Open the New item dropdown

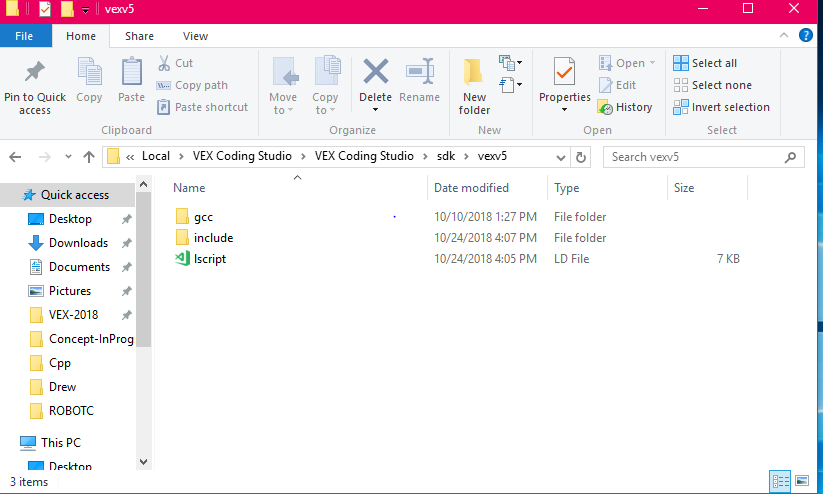click(x=510, y=62)
